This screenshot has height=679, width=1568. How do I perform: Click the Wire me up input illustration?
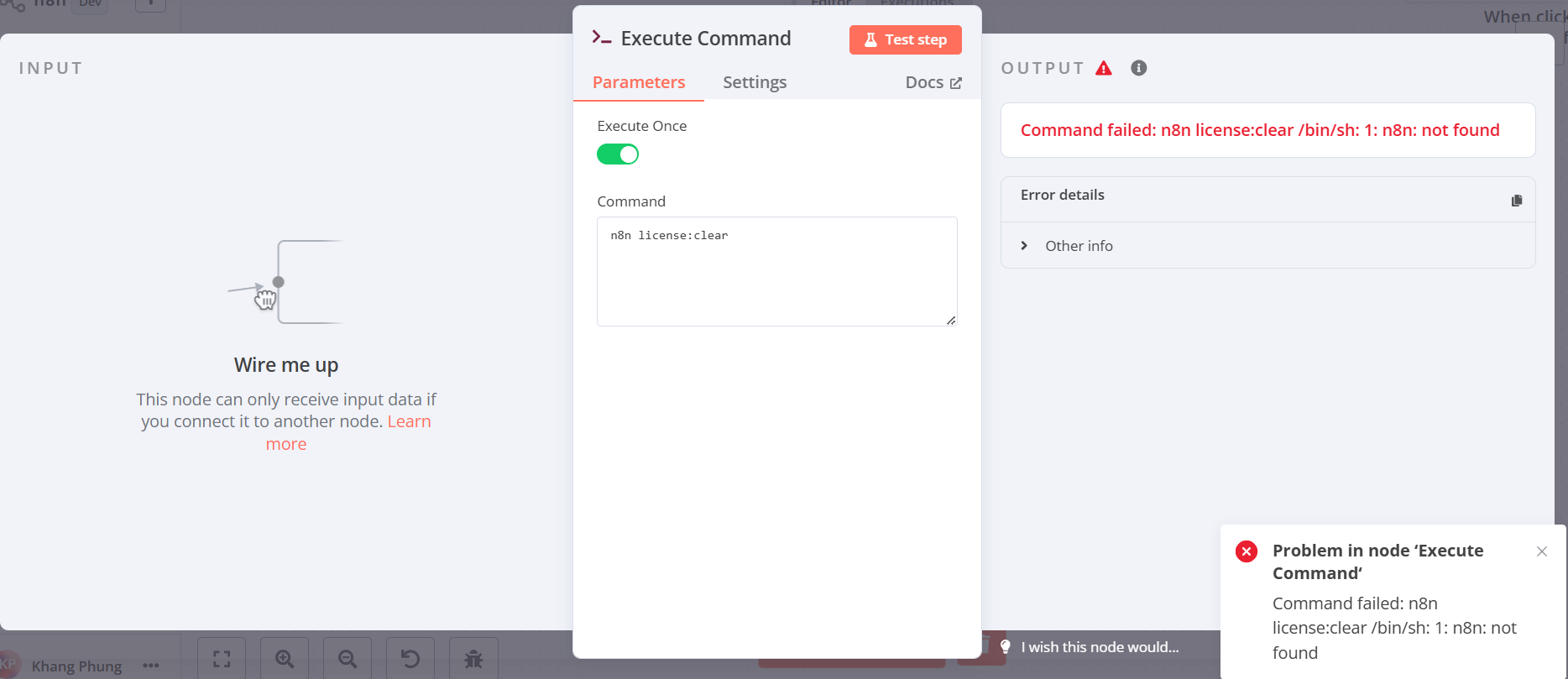285,282
